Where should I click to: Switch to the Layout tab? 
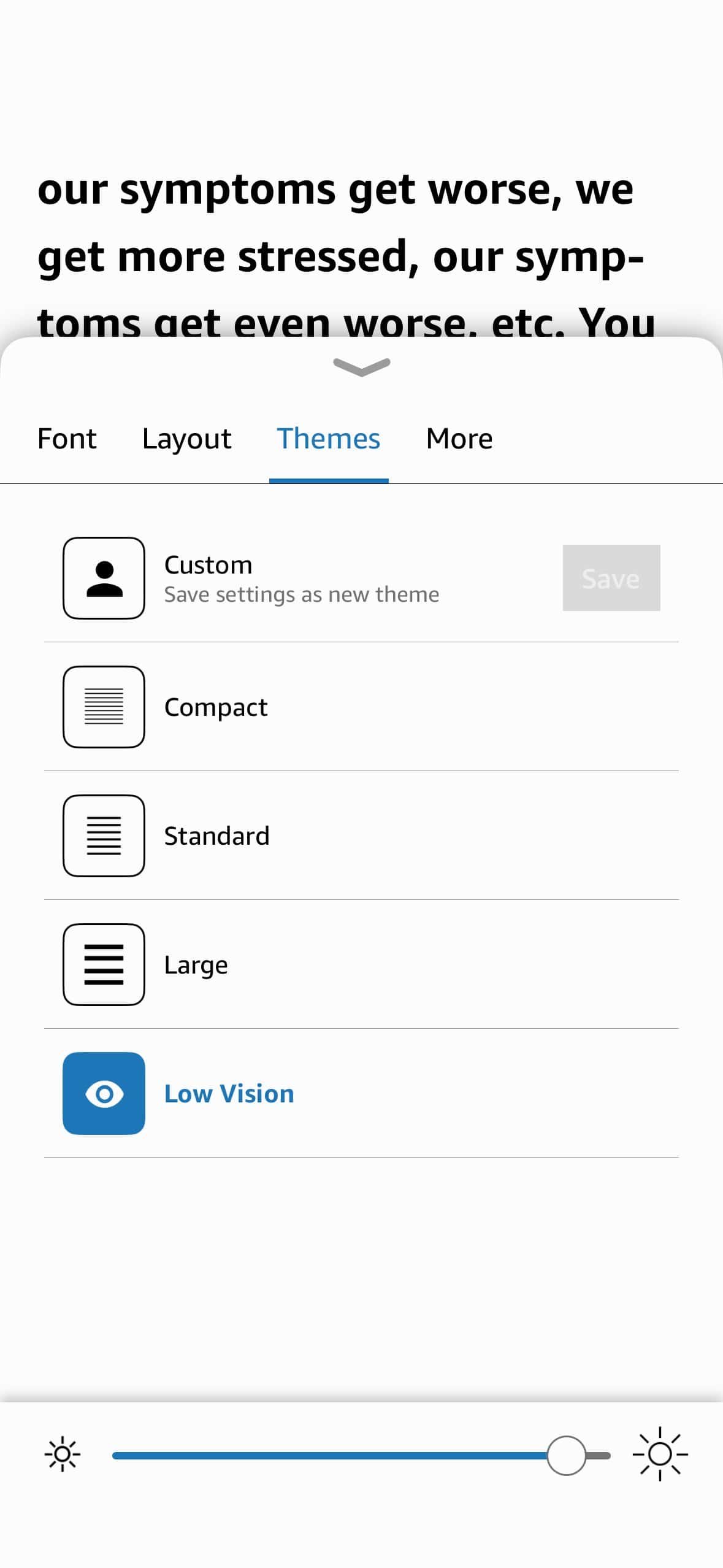tap(187, 439)
